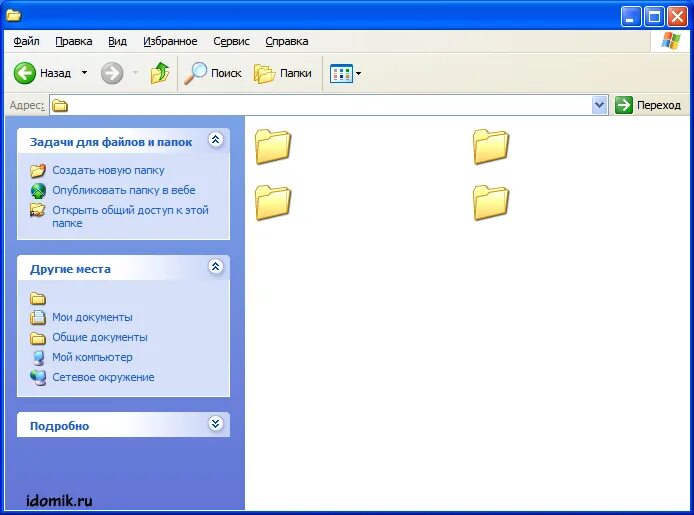Select the bottom-left folder in file area
Viewport: 694px width, 515px height.
point(273,202)
